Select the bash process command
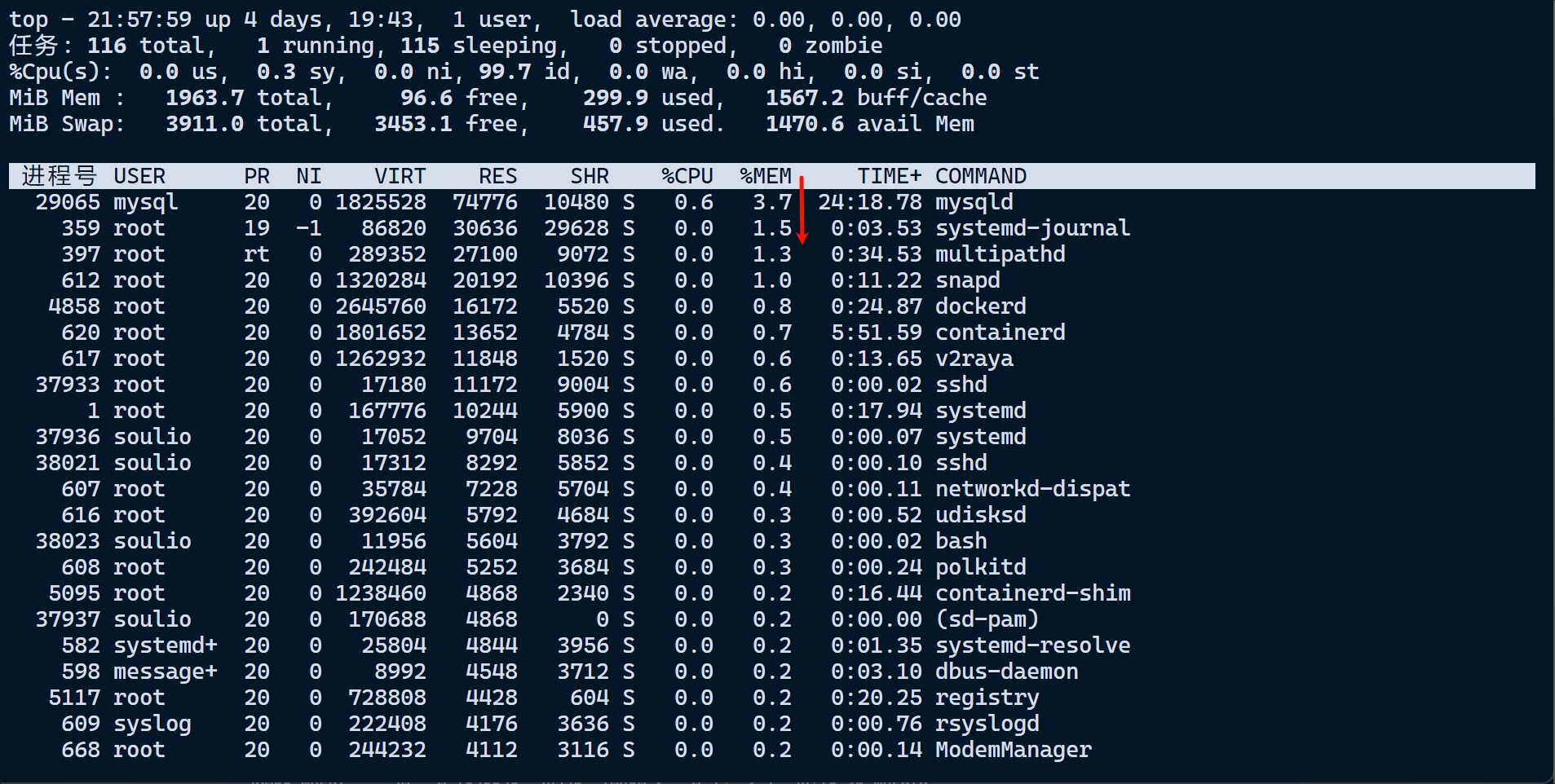 [961, 541]
